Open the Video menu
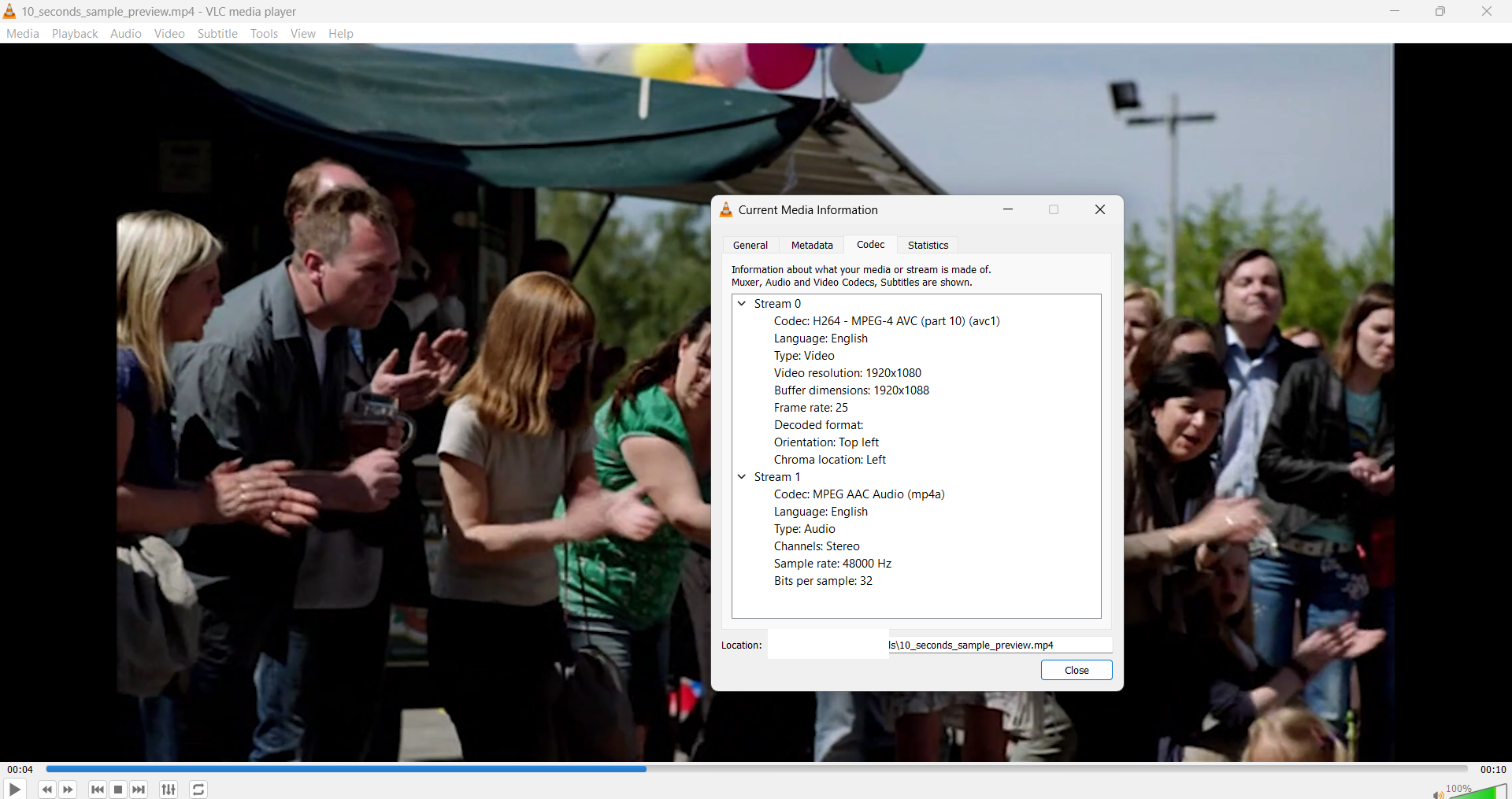This screenshot has width=1512, height=799. (169, 34)
